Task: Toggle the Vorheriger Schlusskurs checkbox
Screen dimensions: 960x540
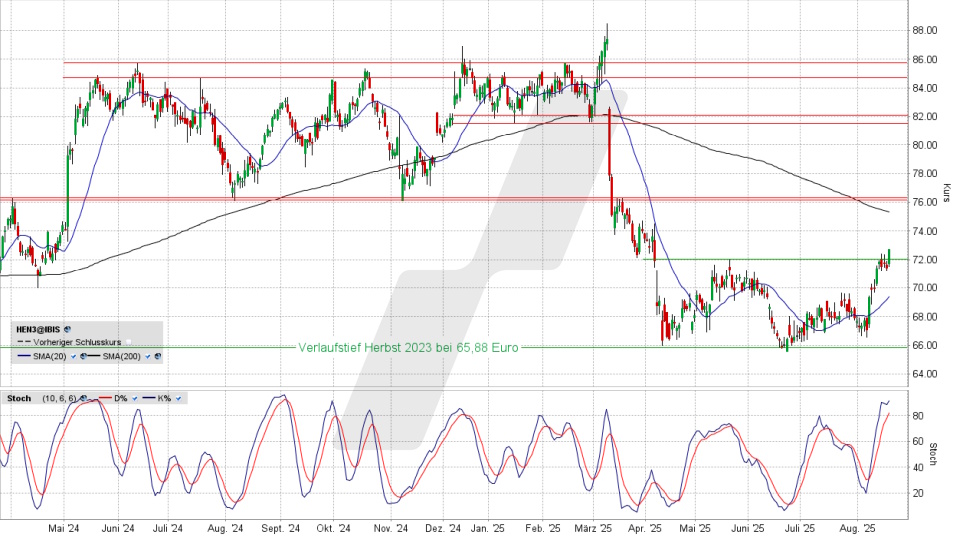Action: coord(129,342)
